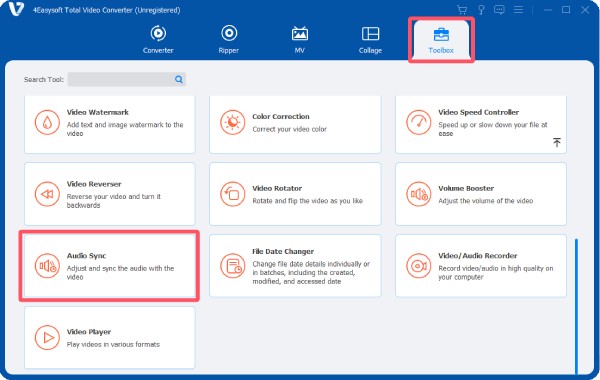The width and height of the screenshot is (600, 380).
Task: Open the Converter tab
Action: point(158,39)
